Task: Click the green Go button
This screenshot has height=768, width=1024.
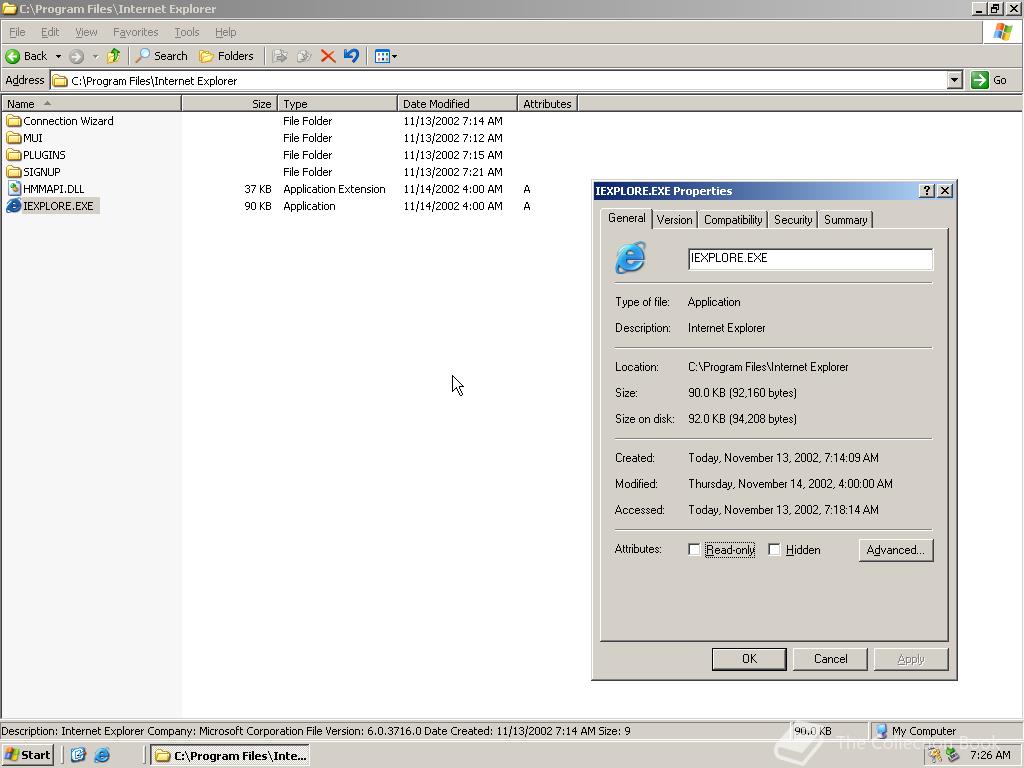Action: pyautogui.click(x=989, y=80)
